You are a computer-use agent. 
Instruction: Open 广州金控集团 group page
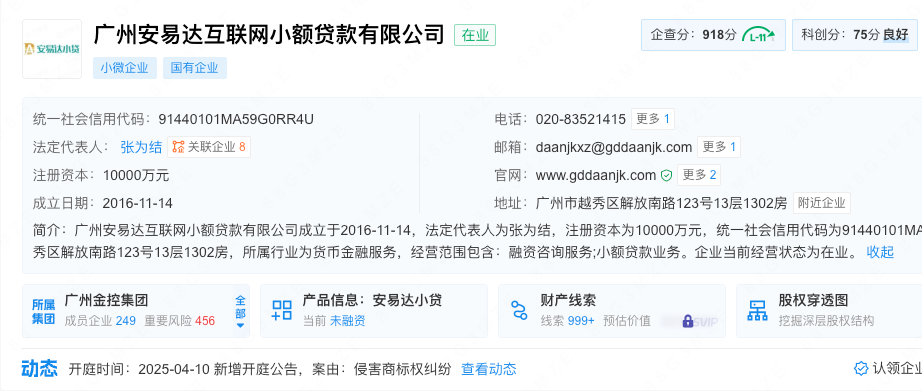coord(106,300)
